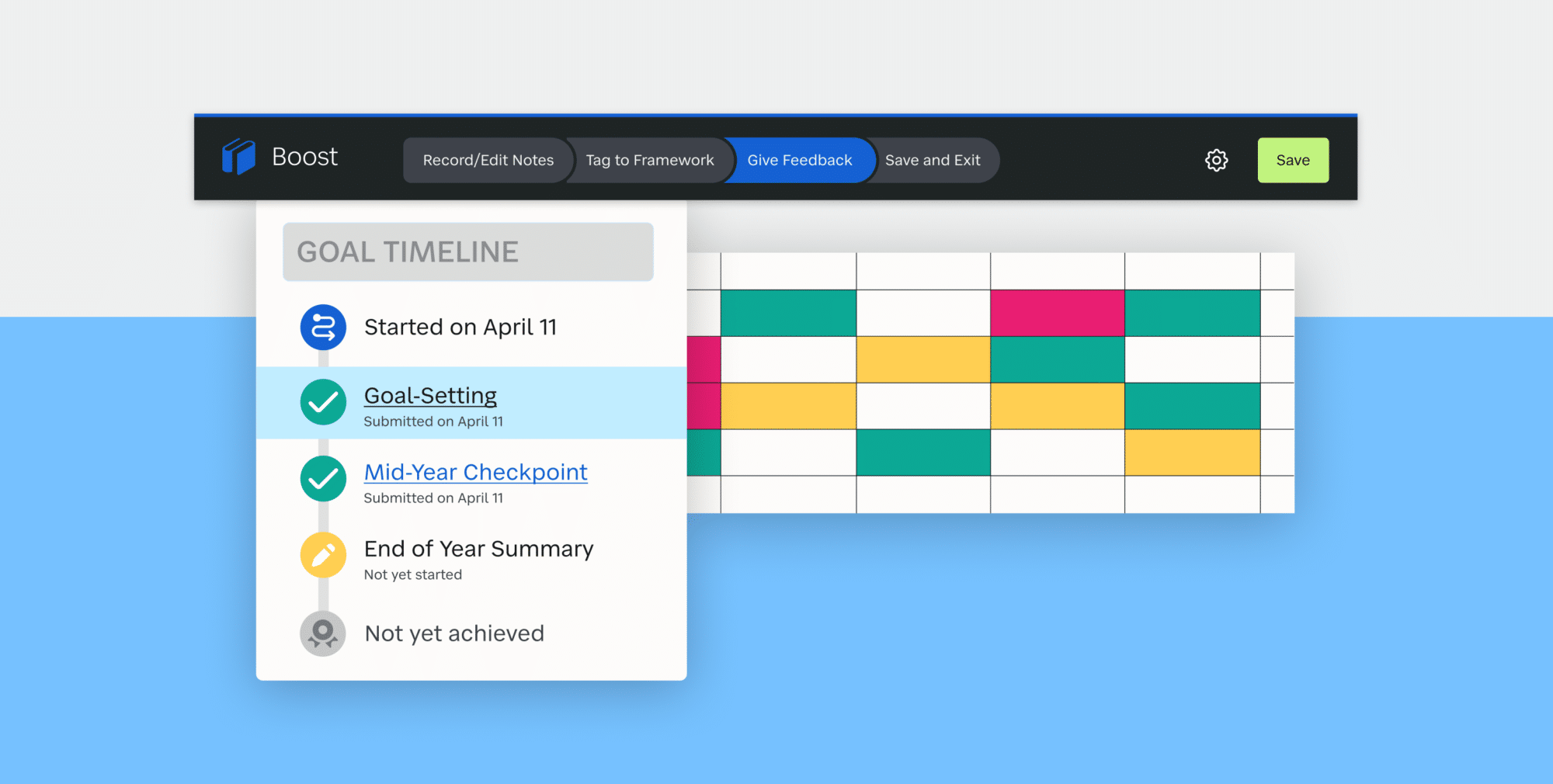Click the gray medal icon for Not yet achieved
This screenshot has width=1553, height=784.
coord(322,633)
